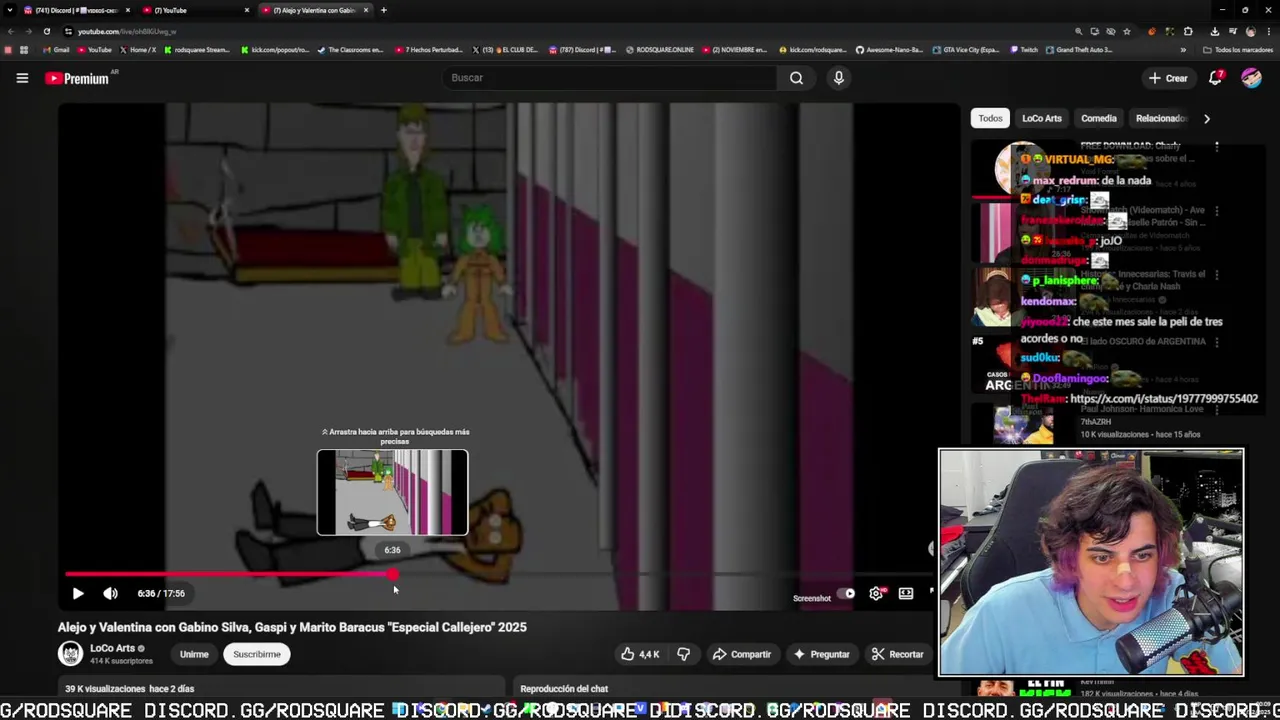The height and width of the screenshot is (720, 1280).
Task: Create a clip with Recortar
Action: 897,654
